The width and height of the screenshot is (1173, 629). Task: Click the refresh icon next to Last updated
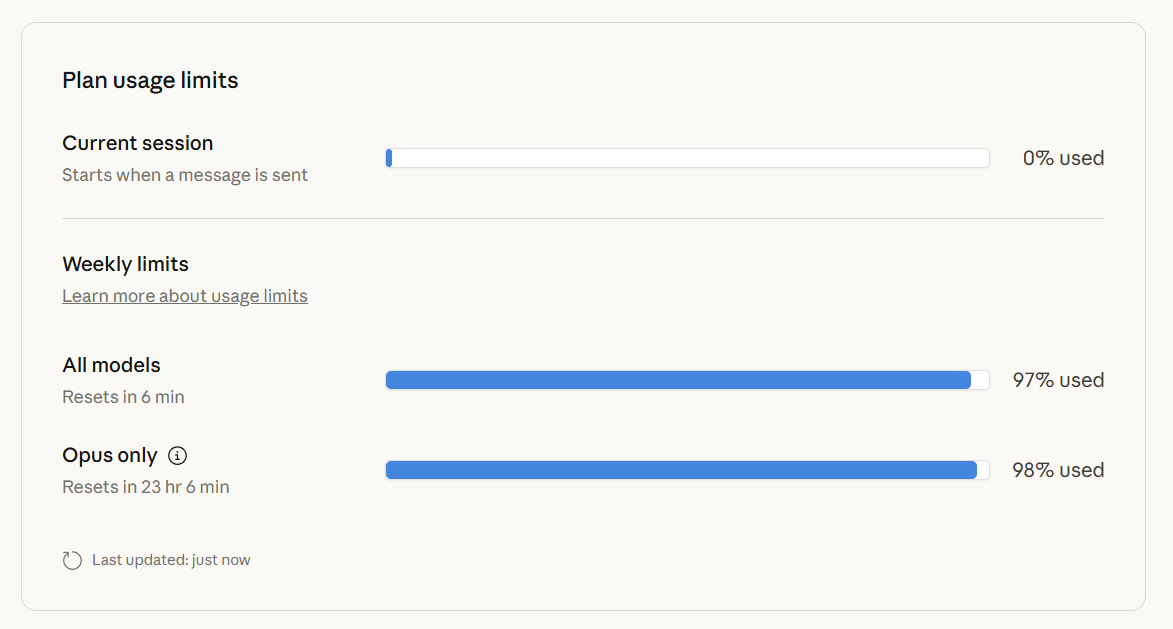[72, 560]
